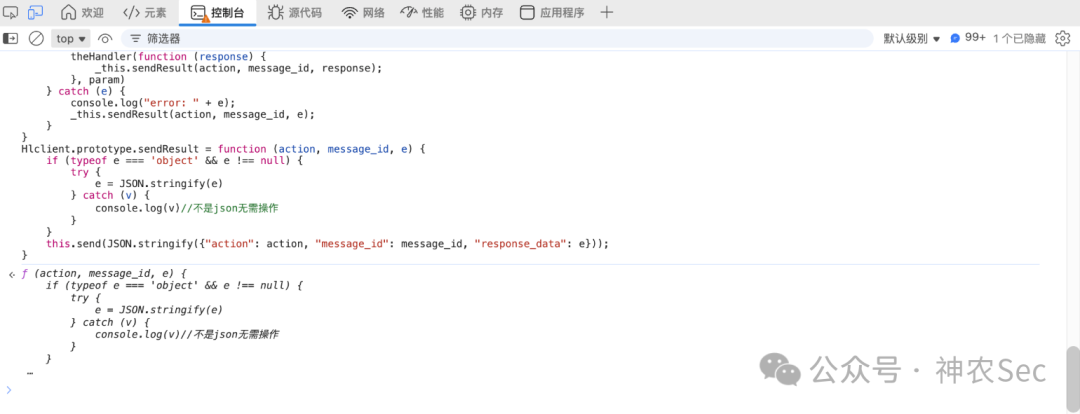The image size is (1080, 414).
Task: Click the 99+ issues counter
Action: click(968, 39)
